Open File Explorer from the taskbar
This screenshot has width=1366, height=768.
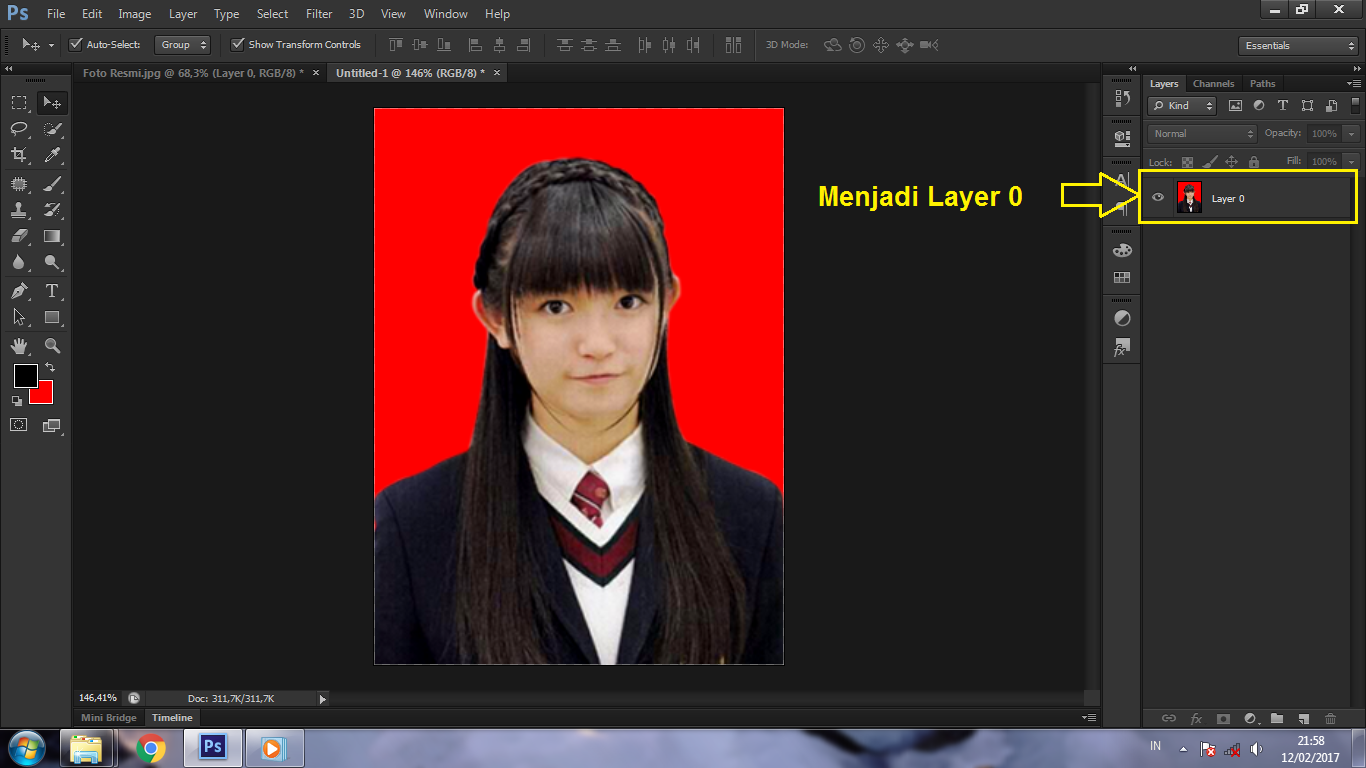click(87, 748)
